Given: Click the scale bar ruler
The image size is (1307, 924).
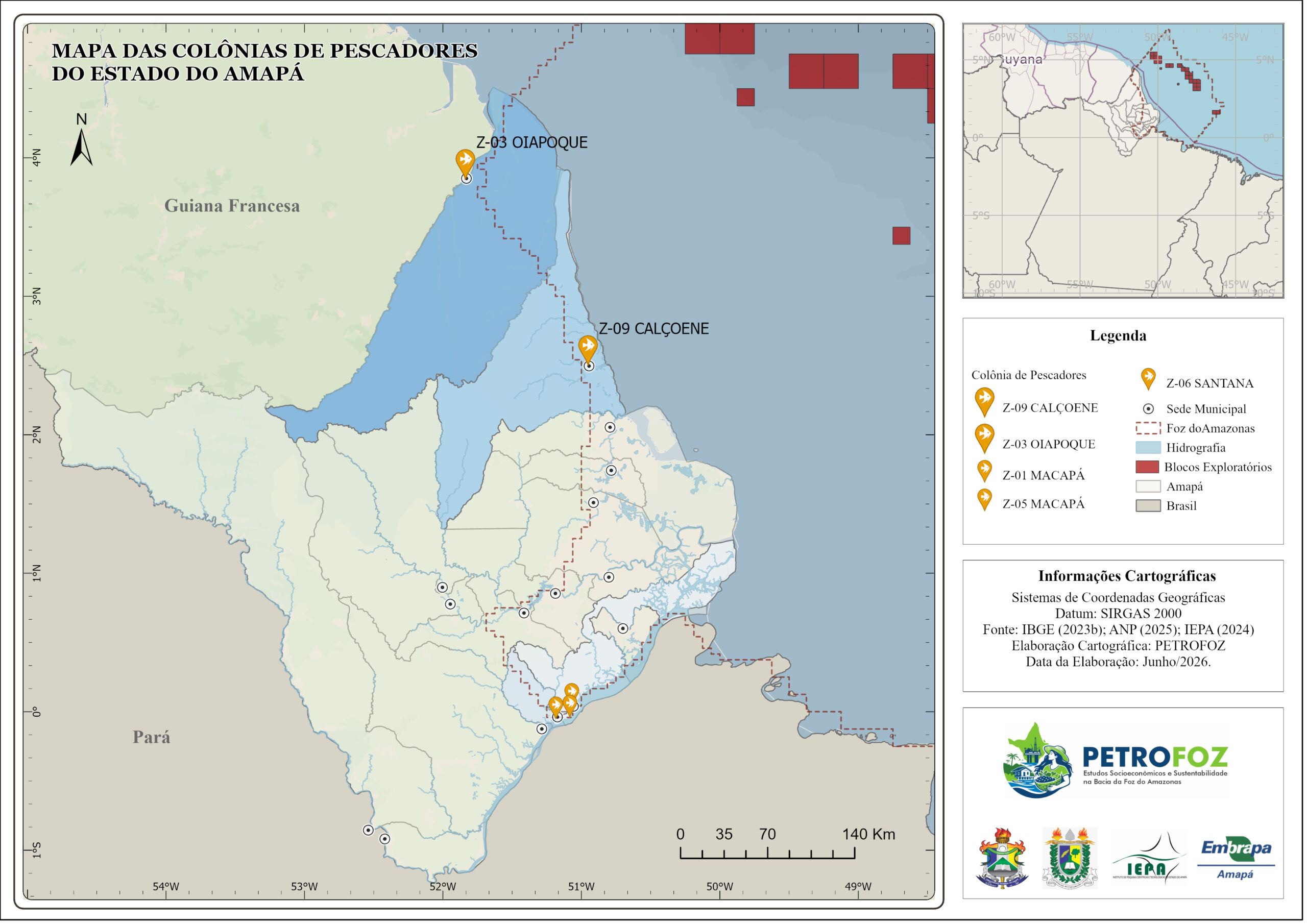Looking at the screenshot, I should tap(768, 854).
